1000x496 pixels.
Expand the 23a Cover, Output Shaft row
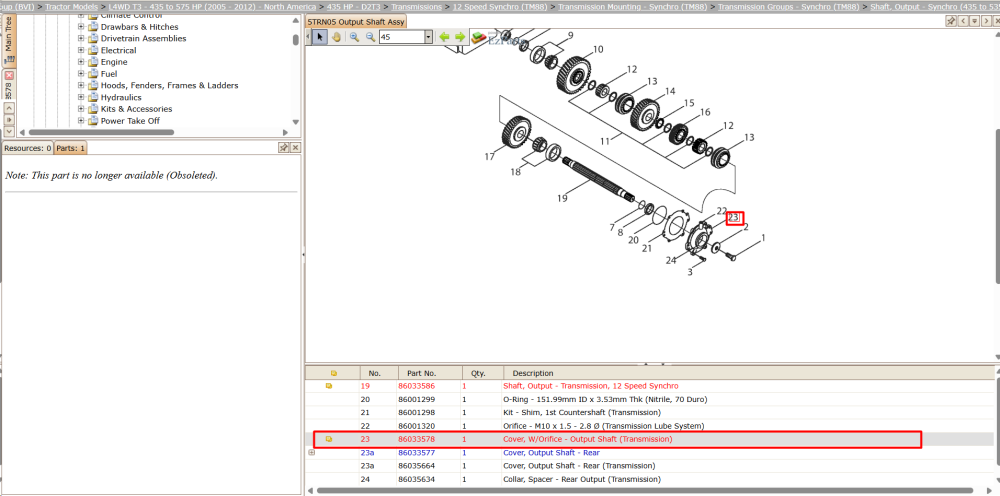[312, 453]
